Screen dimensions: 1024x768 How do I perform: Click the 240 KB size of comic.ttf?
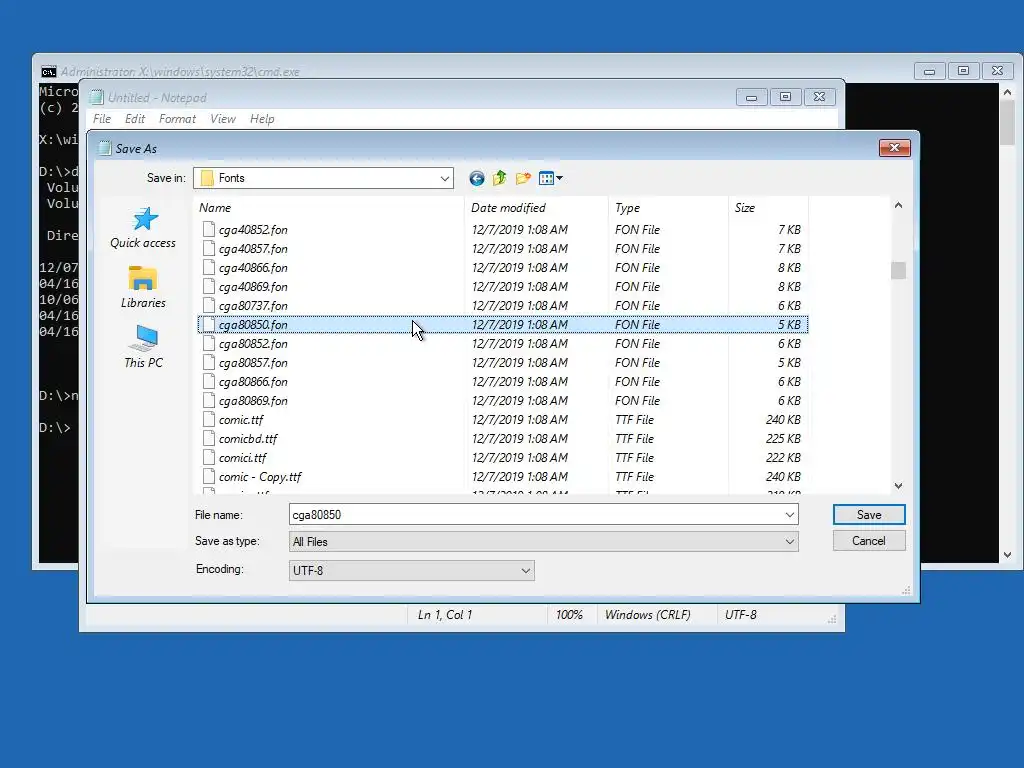tap(783, 419)
